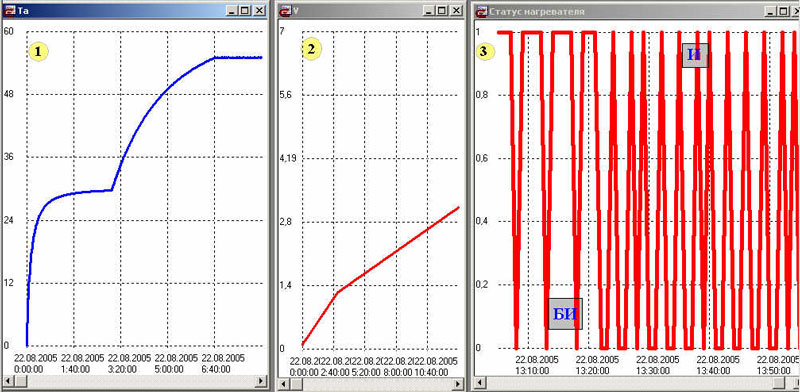
Task: Click the 13:30:00 time label in status chart
Action: pyautogui.click(x=653, y=370)
